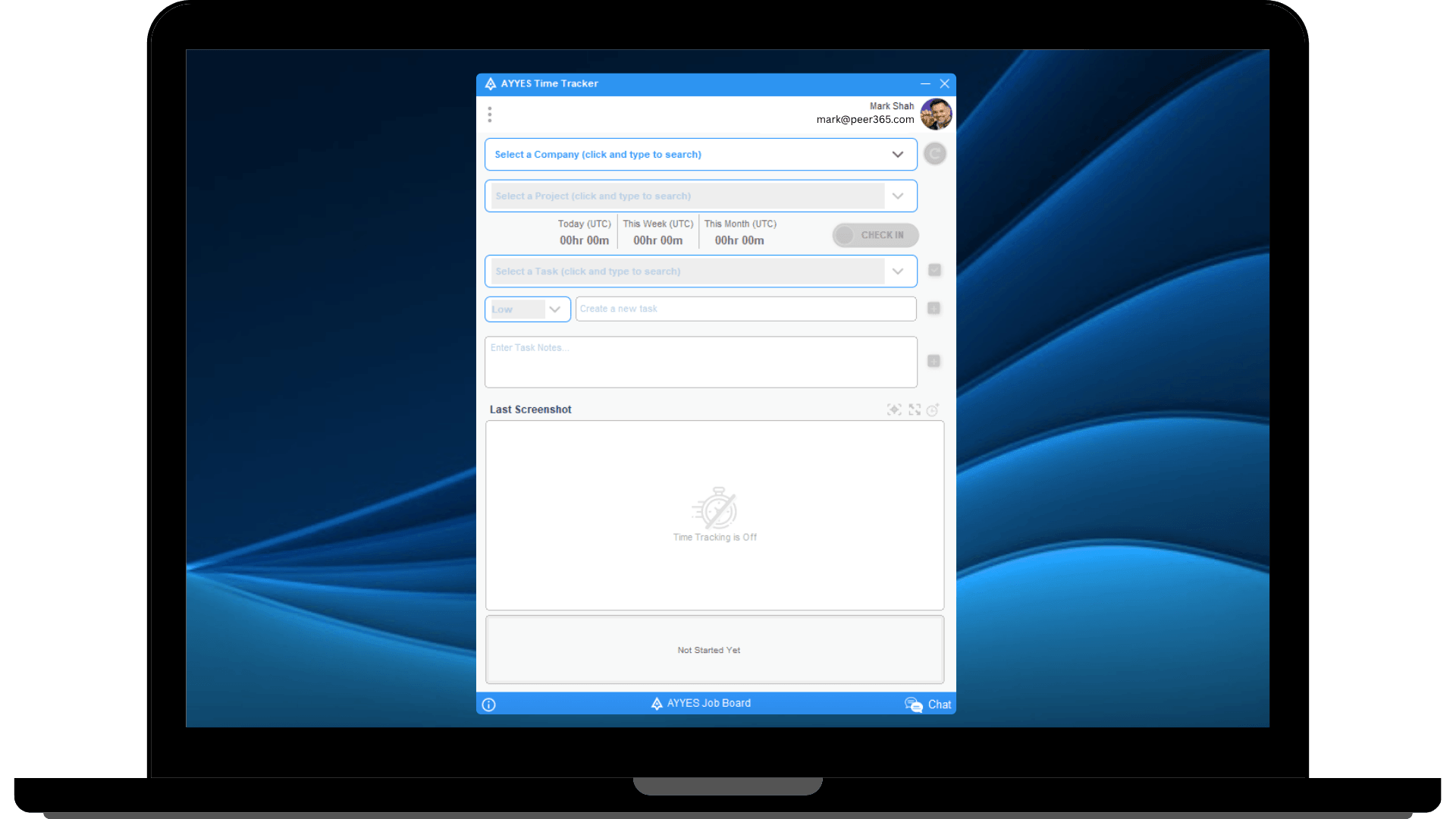This screenshot has width=1456, height=819.
Task: Open the AYYES Job Board link
Action: tap(701, 704)
